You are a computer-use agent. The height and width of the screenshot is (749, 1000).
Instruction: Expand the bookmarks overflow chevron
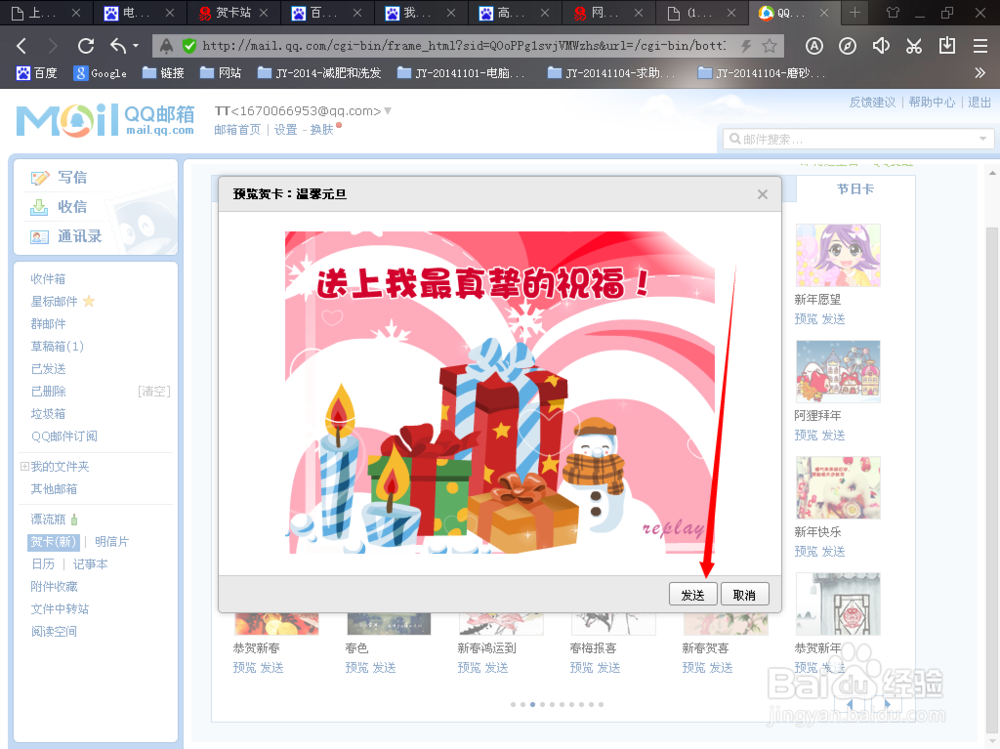coord(980,73)
